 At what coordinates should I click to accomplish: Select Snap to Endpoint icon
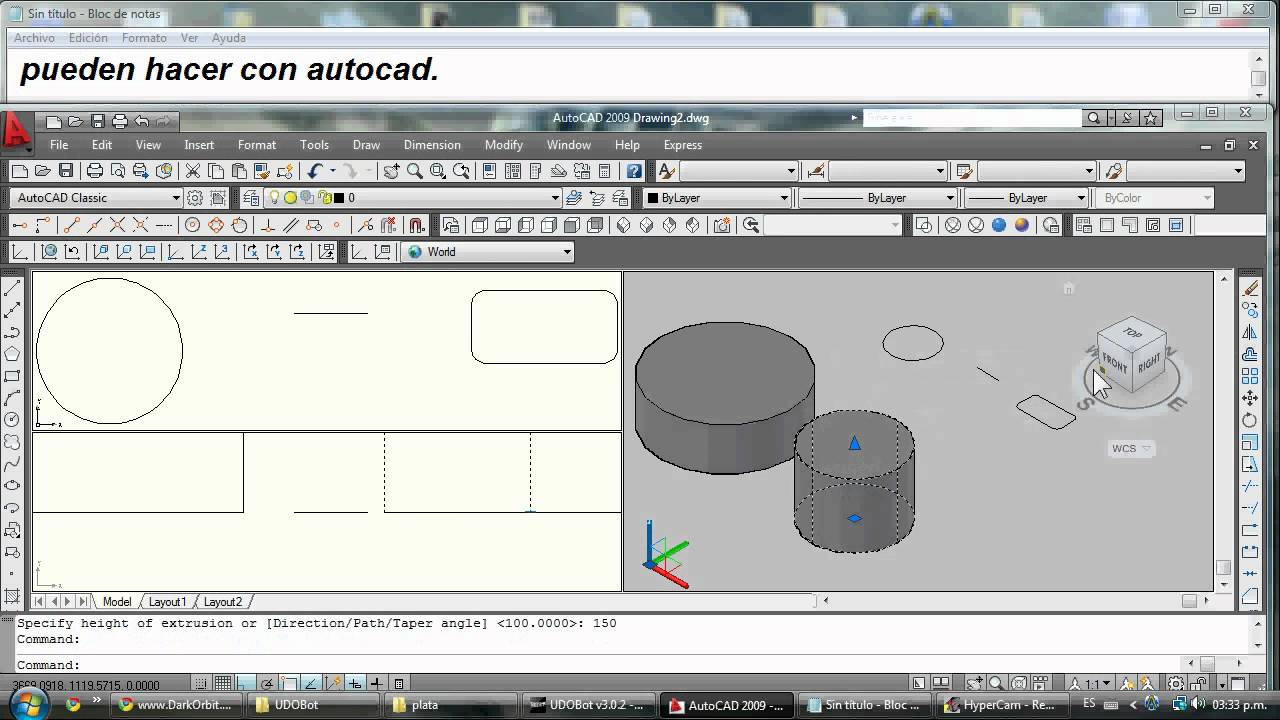71,225
